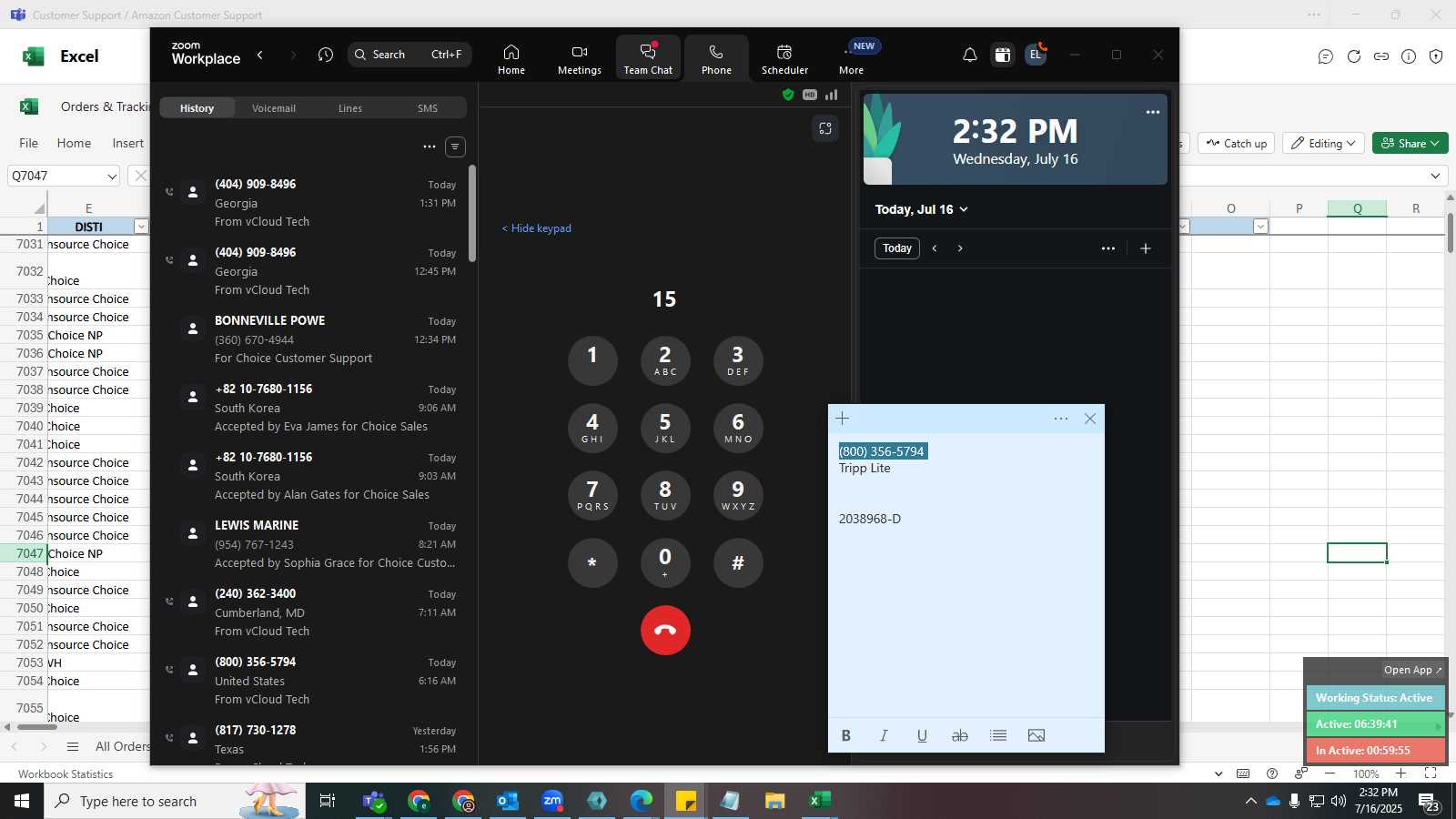Expand Today, Jul 16 date dropdown
This screenshot has height=819, width=1456.
coord(922,209)
